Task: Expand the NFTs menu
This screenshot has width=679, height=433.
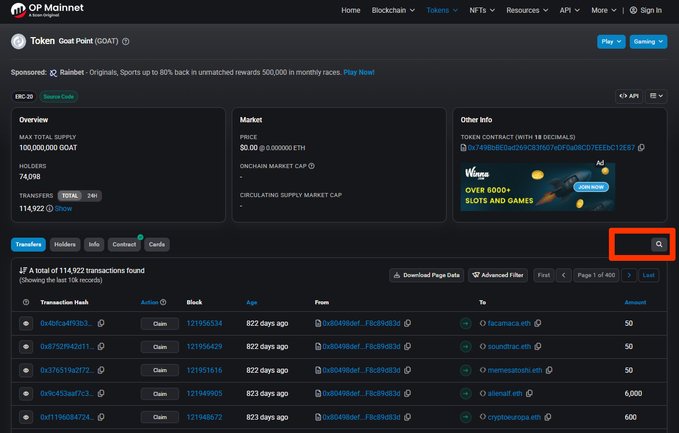Action: (482, 10)
